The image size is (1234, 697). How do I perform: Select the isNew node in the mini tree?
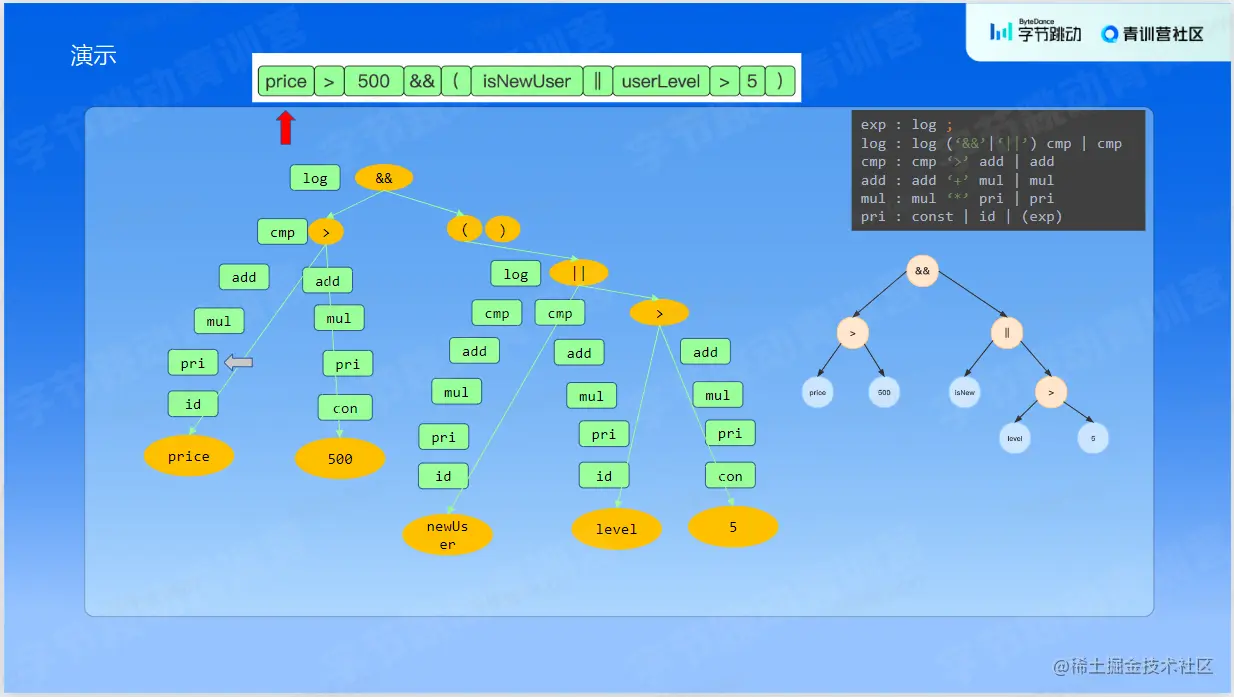(x=963, y=392)
